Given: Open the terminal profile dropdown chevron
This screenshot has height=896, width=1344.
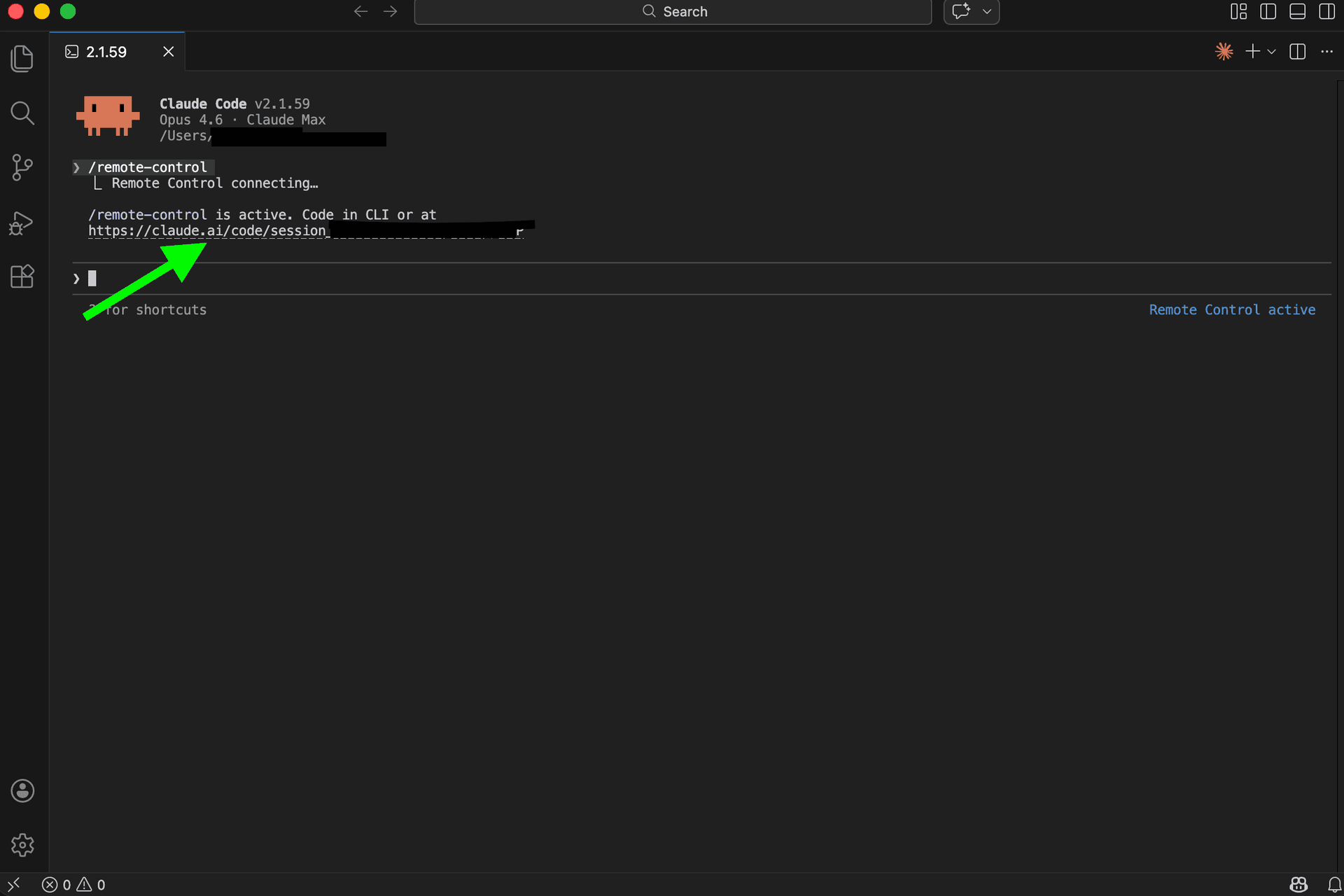Looking at the screenshot, I should pyautogui.click(x=1272, y=51).
